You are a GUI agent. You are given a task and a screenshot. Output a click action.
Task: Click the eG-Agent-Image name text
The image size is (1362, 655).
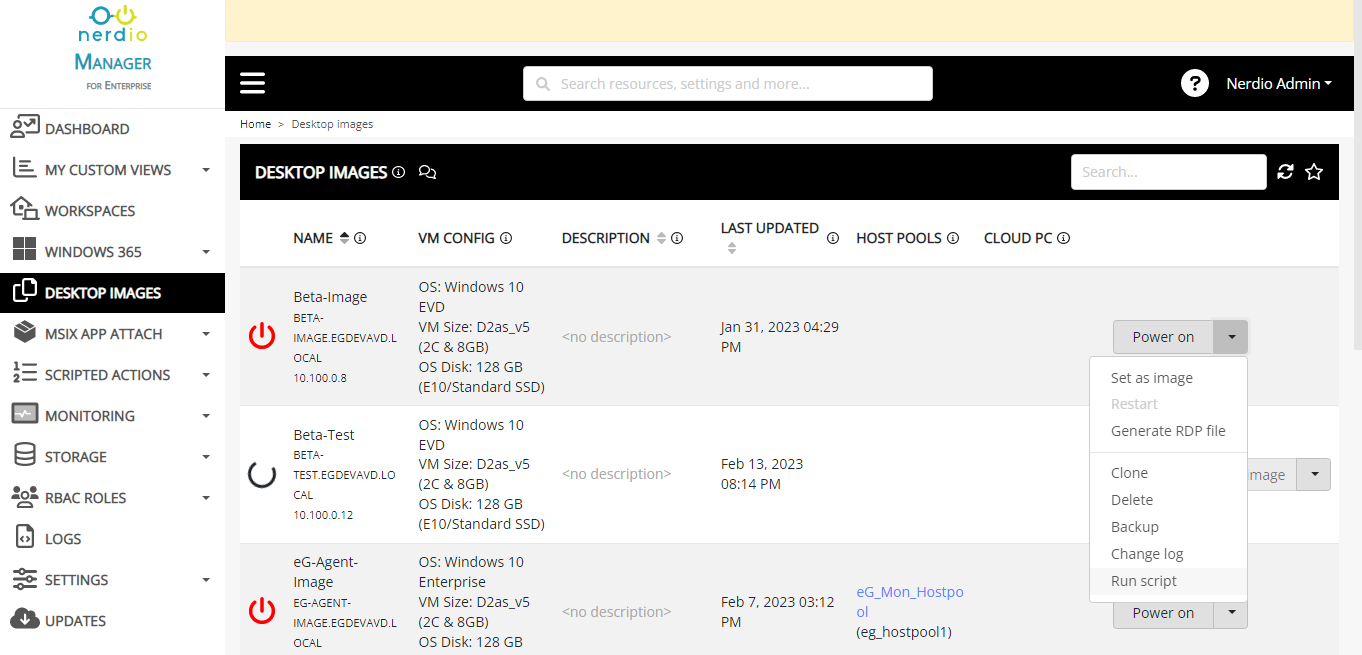point(326,572)
